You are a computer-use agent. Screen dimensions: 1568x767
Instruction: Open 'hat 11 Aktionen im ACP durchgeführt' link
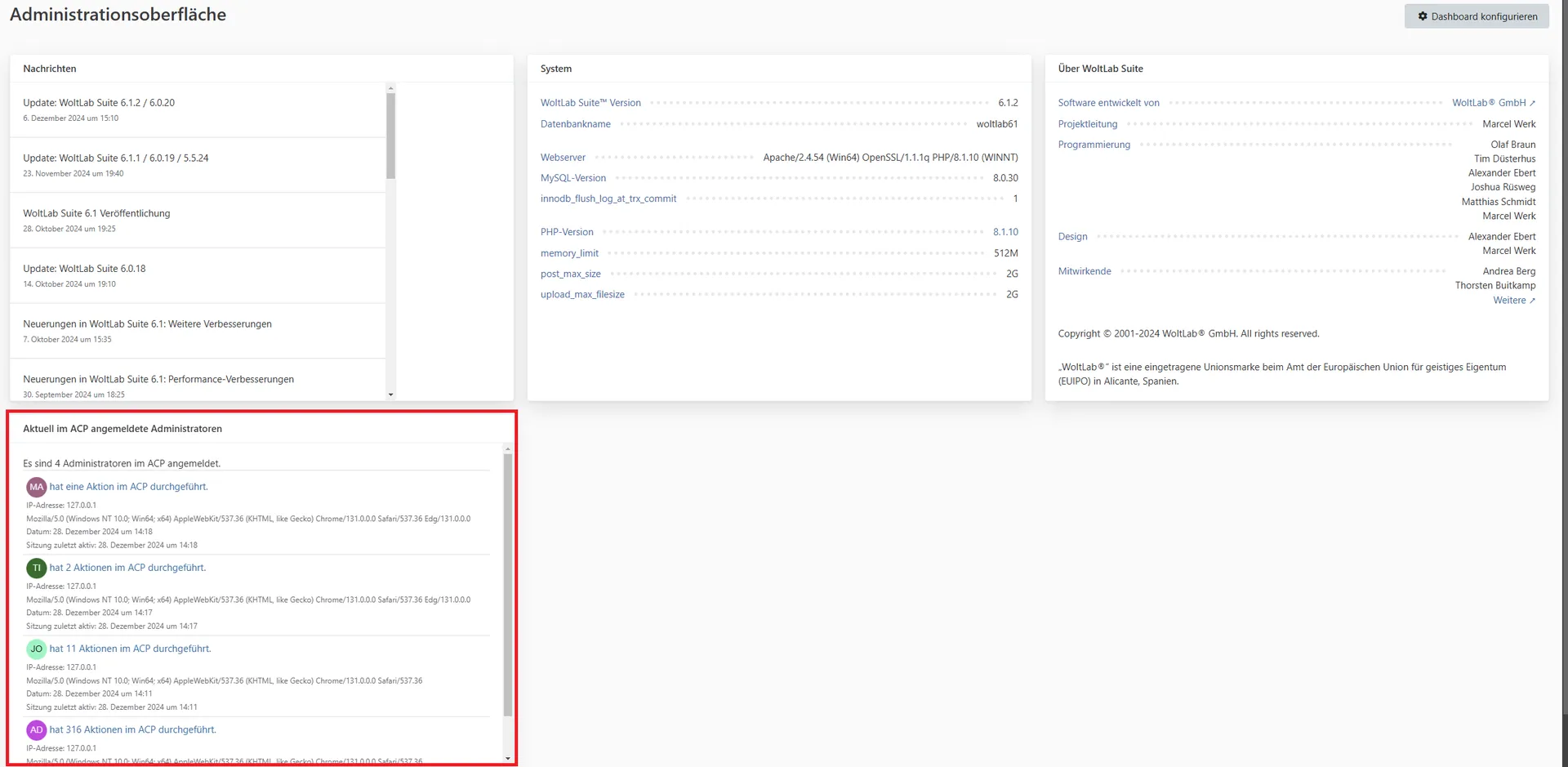pyautogui.click(x=130, y=649)
